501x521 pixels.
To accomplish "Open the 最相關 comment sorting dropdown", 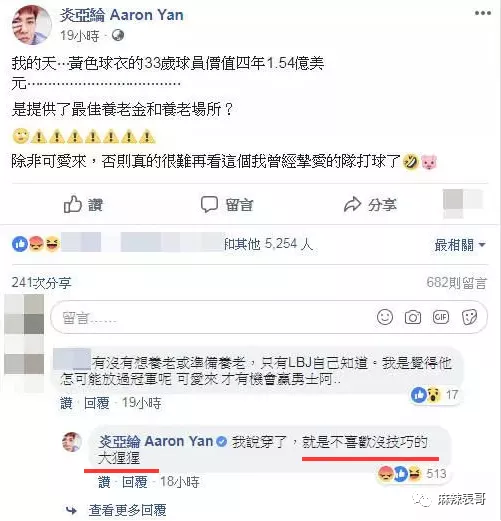I will coord(459,245).
